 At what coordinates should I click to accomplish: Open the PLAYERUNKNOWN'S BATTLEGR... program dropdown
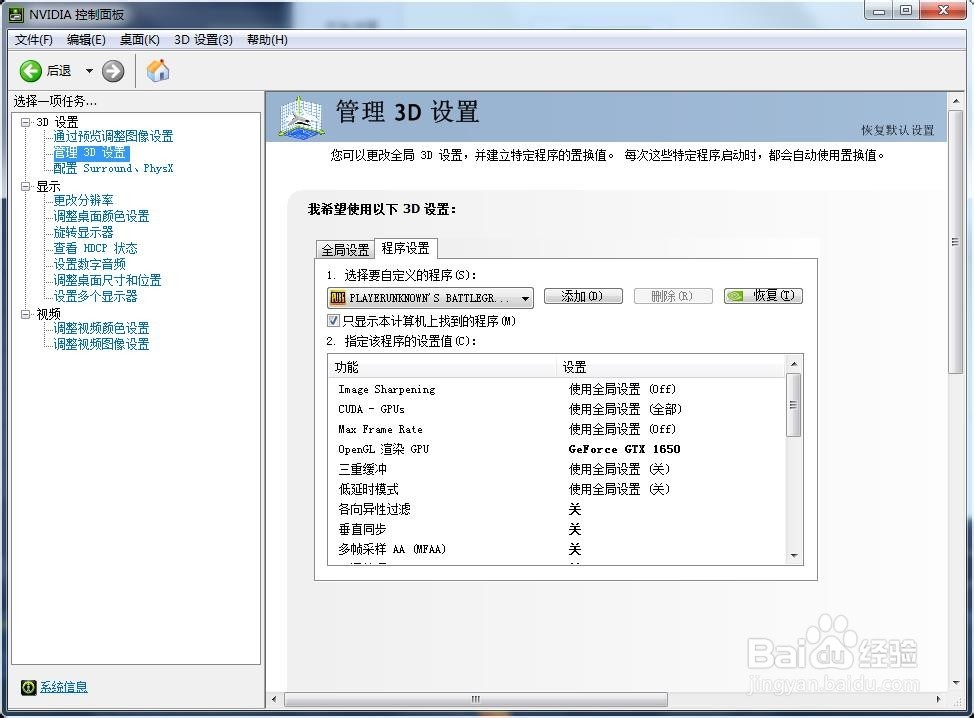click(430, 298)
